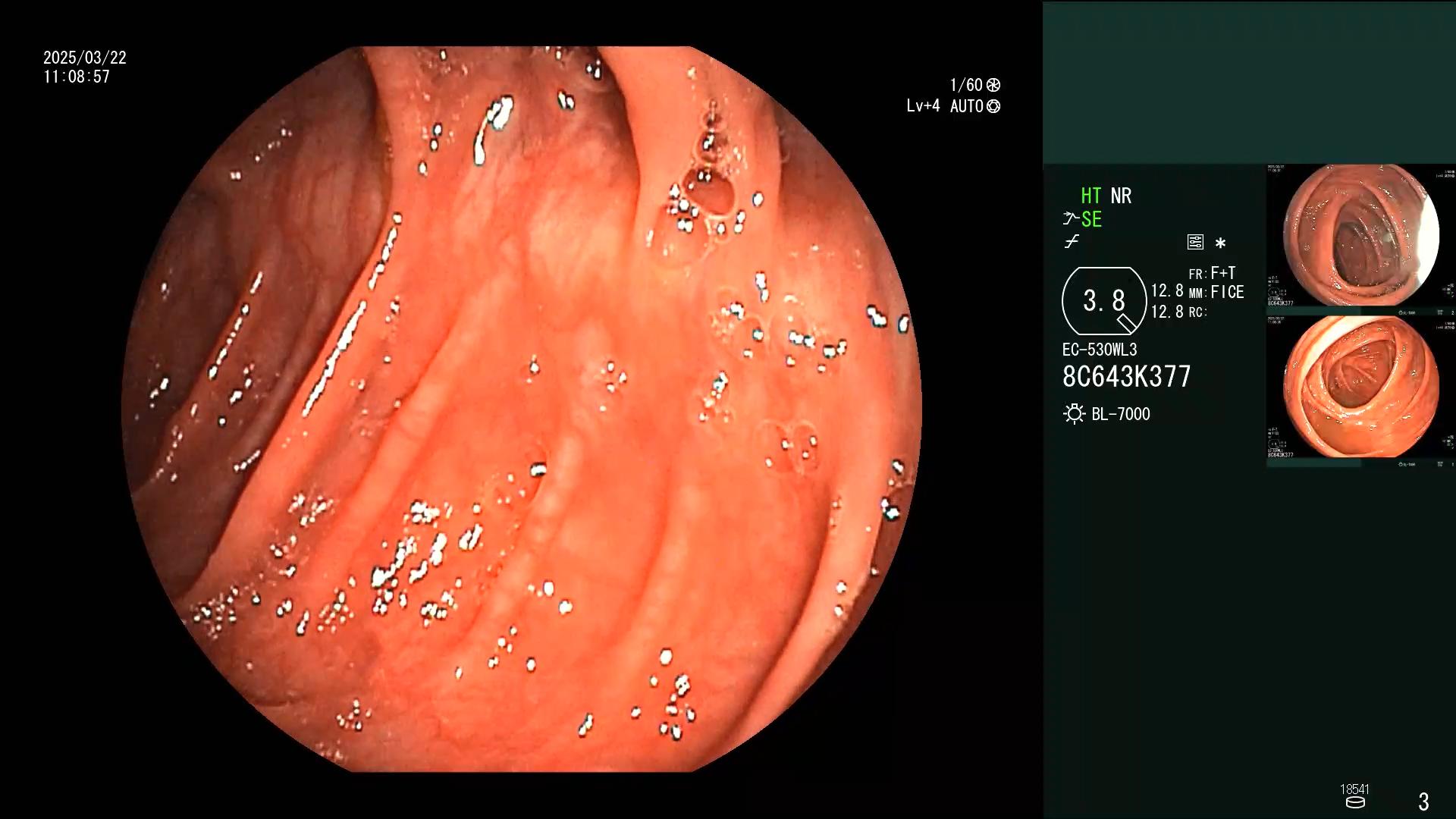Click the auto iris icon beside AUTO
The height and width of the screenshot is (819, 1456).
pyautogui.click(x=993, y=106)
